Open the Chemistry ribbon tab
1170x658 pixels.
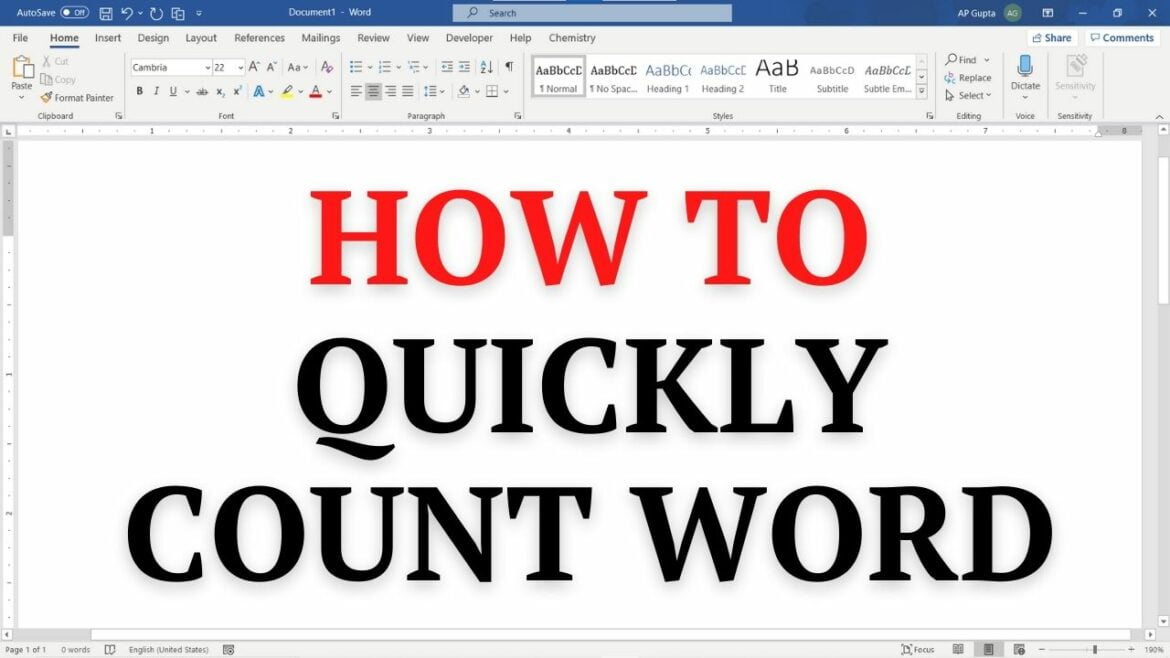tap(571, 37)
